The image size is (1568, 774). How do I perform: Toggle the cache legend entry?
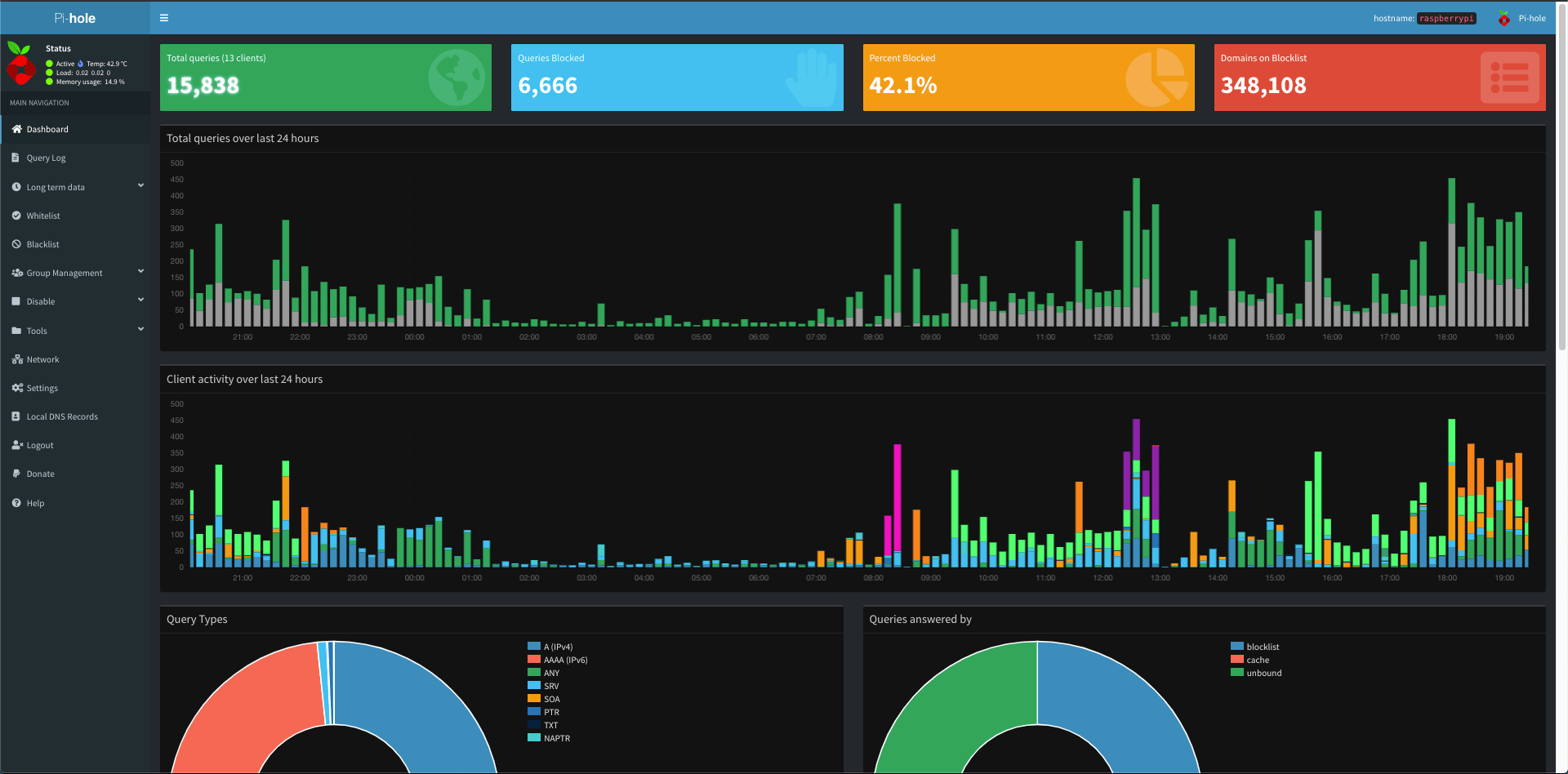[x=1250, y=660]
